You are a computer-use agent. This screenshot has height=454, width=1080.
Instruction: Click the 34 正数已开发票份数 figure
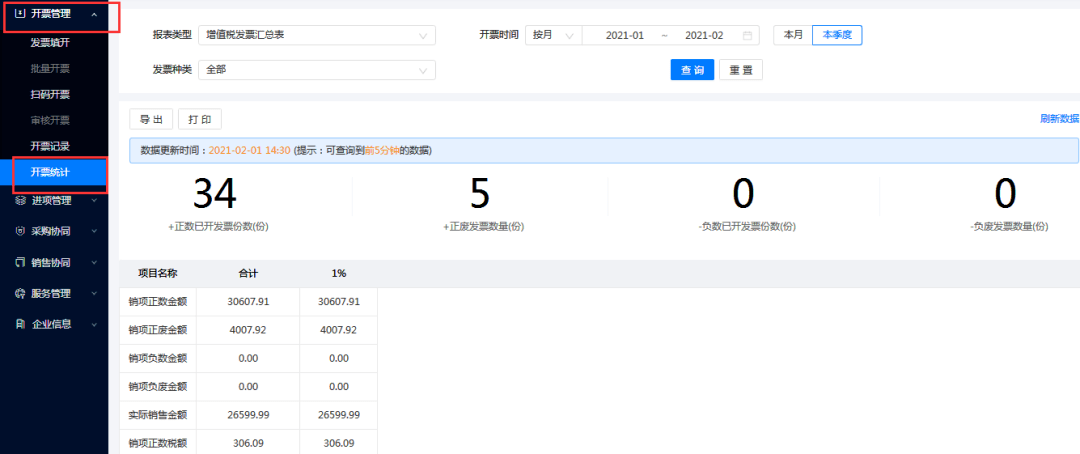pyautogui.click(x=215, y=194)
